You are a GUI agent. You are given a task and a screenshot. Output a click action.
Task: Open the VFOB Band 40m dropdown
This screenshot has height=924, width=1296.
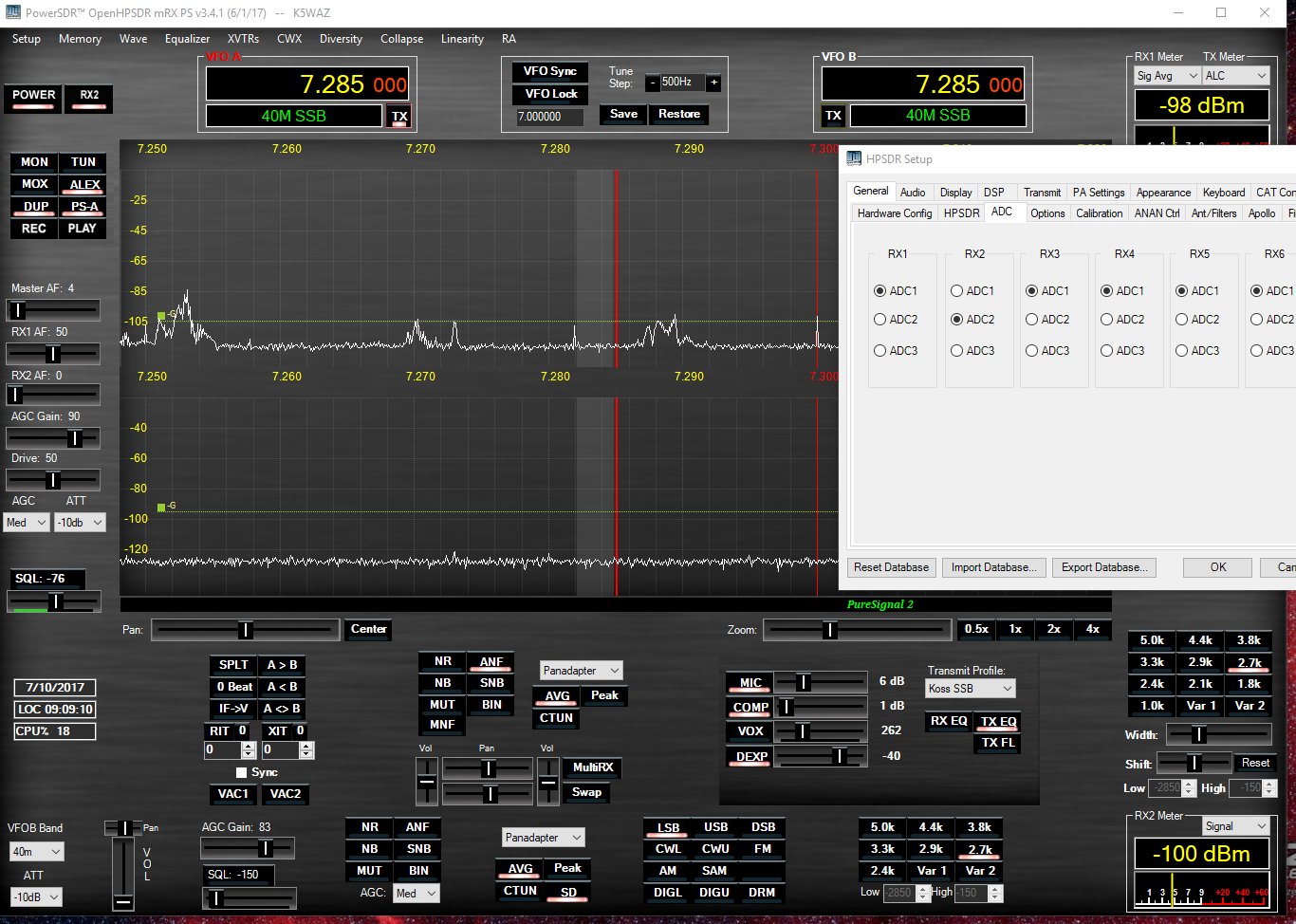click(x=37, y=852)
